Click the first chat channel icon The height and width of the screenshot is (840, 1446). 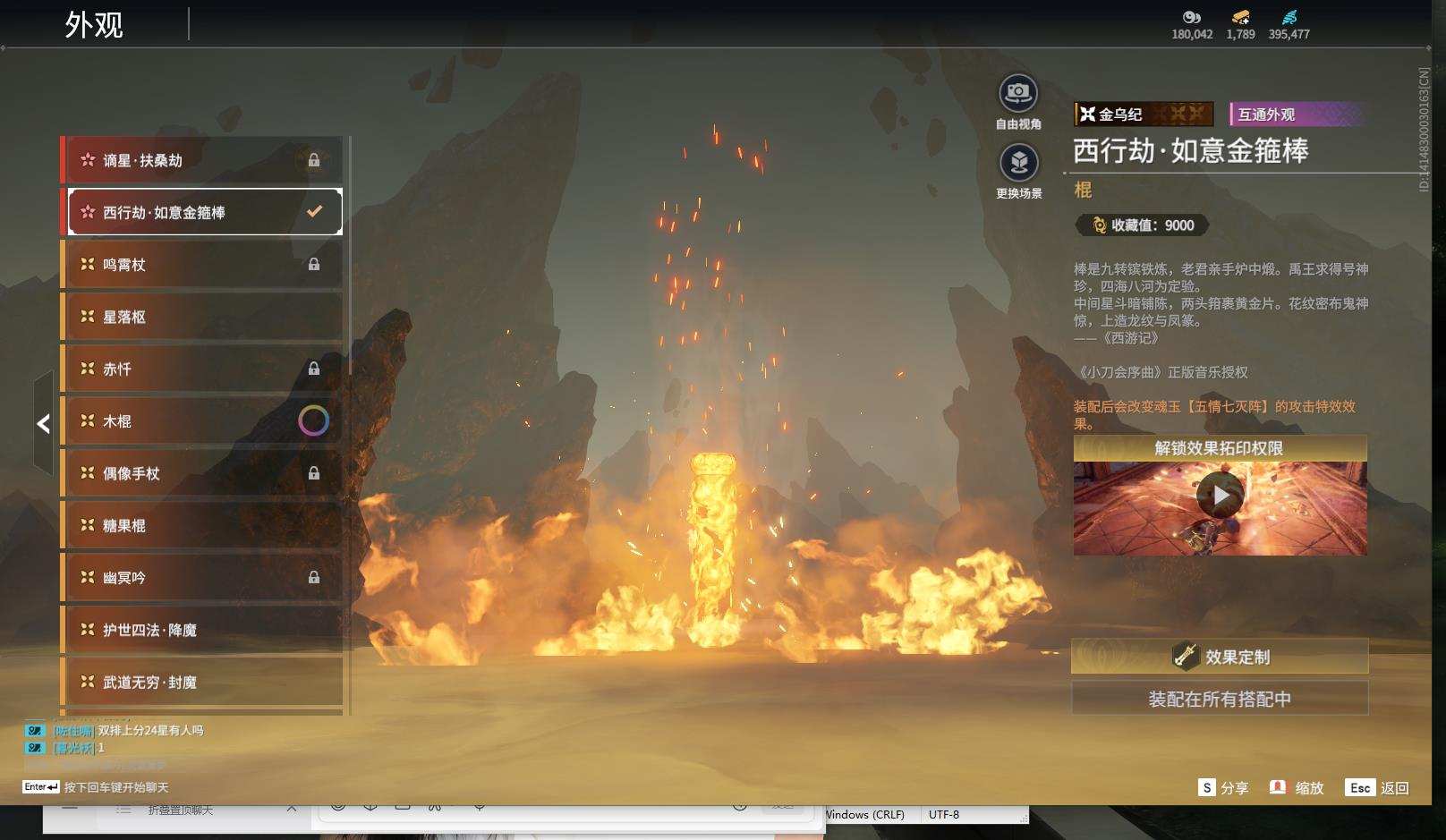click(x=35, y=730)
